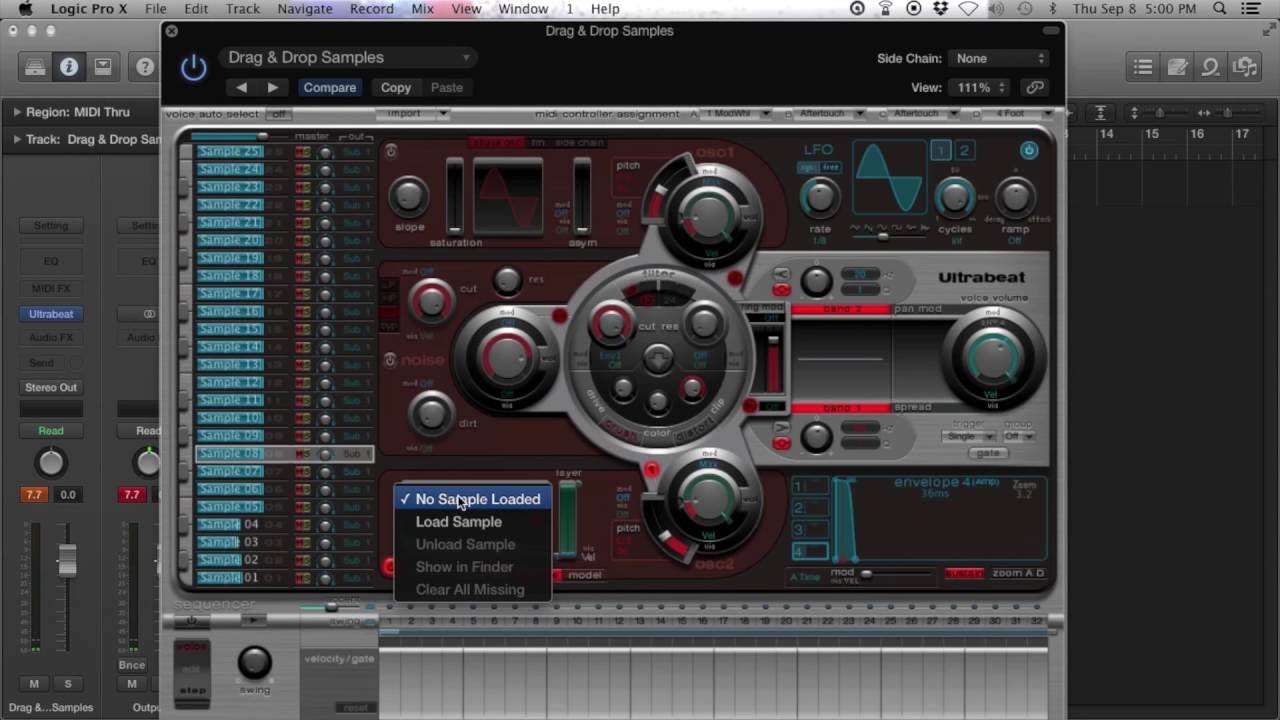Go to the next preset arrow
The height and width of the screenshot is (720, 1280).
coord(272,87)
